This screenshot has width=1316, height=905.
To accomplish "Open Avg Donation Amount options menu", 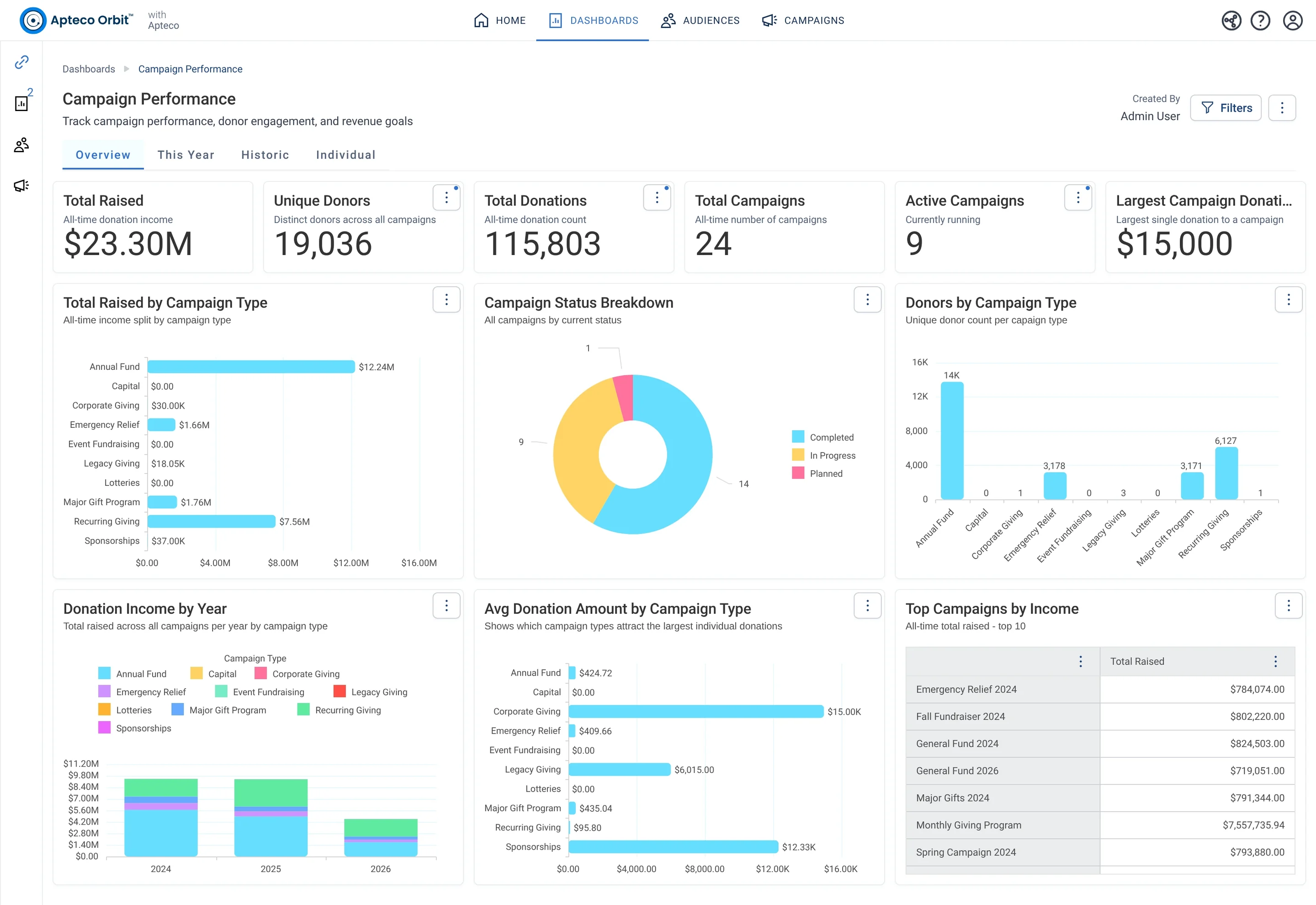I will coord(868,606).
